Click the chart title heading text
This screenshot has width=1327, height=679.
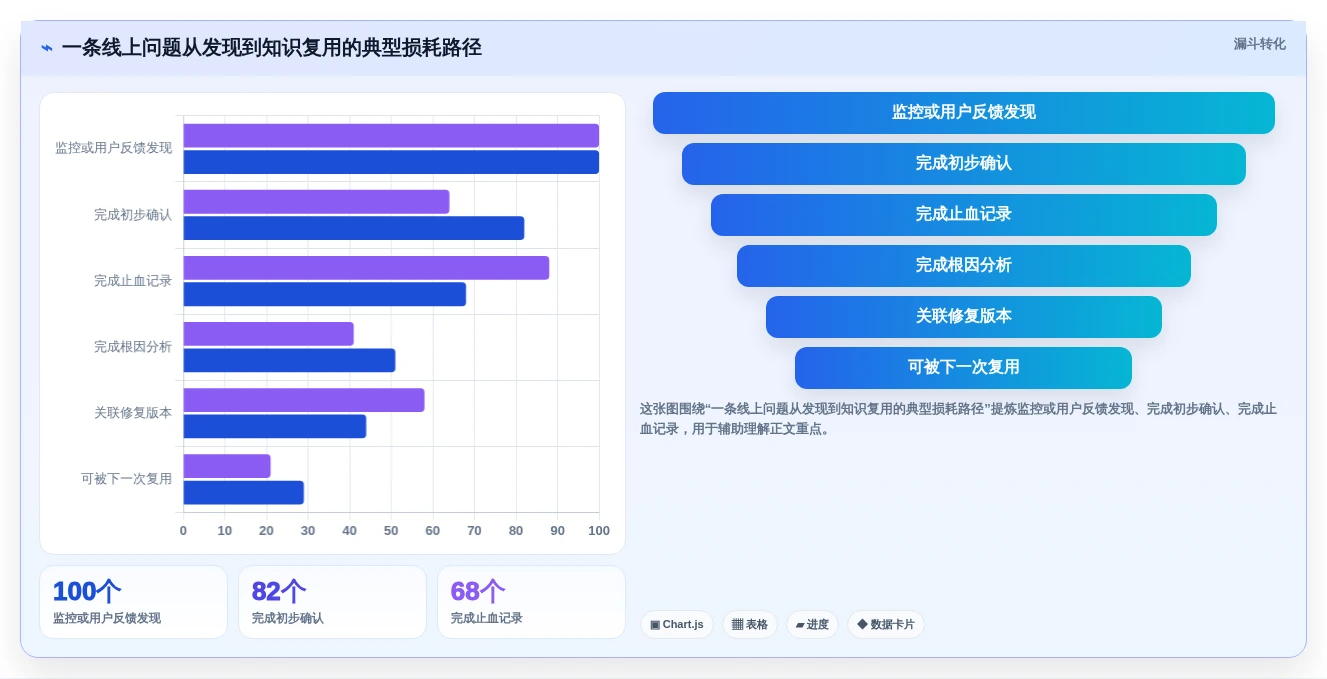click(x=271, y=48)
